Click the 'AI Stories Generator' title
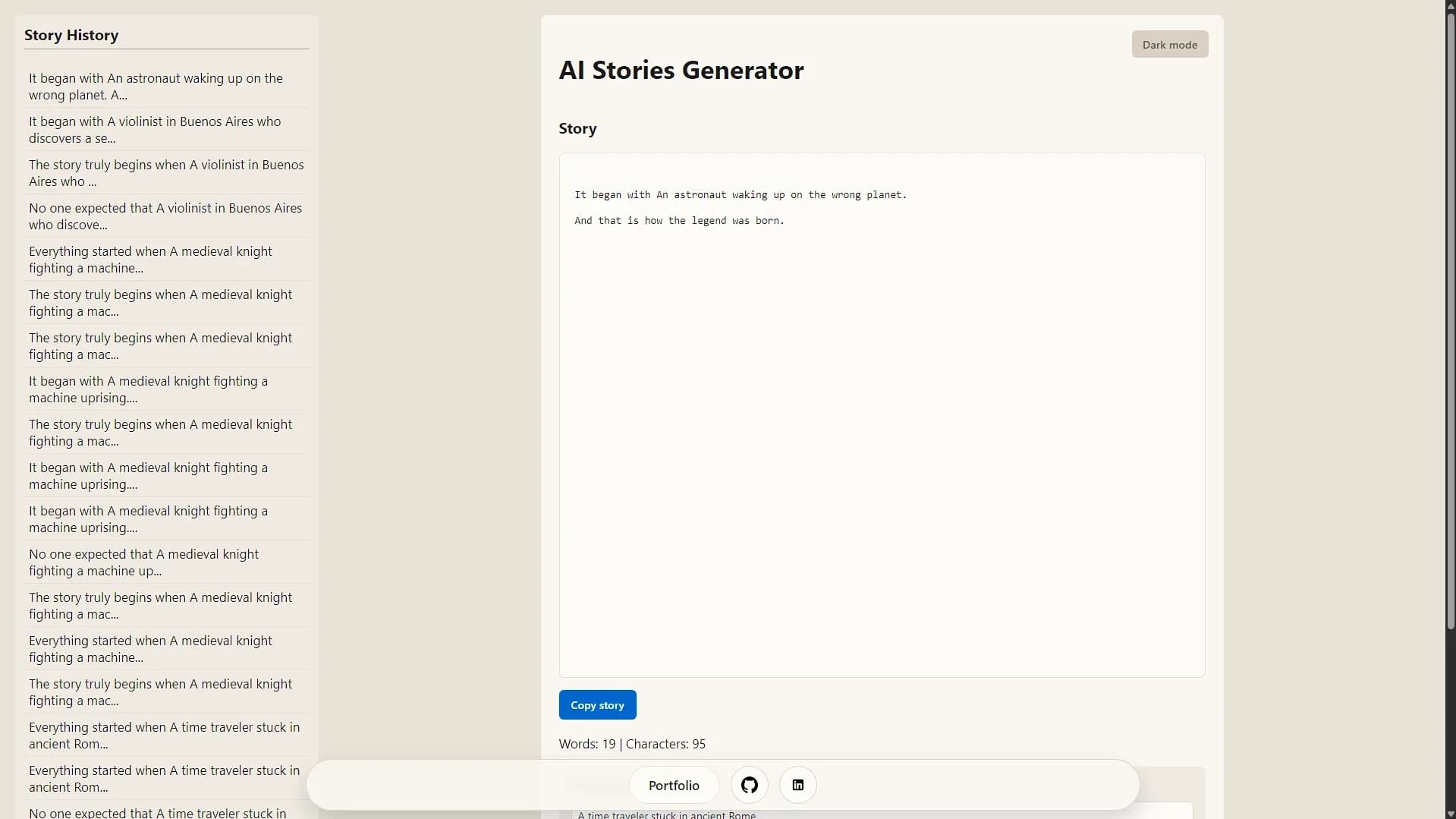 681,70
